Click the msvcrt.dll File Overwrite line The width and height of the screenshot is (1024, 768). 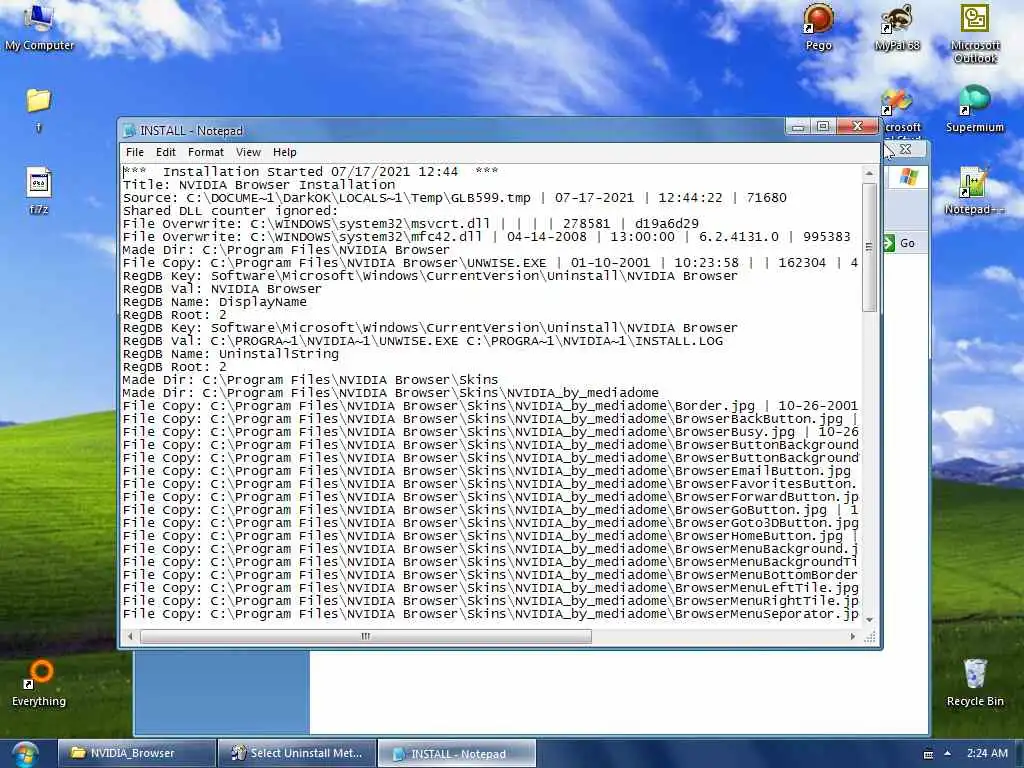click(x=411, y=224)
